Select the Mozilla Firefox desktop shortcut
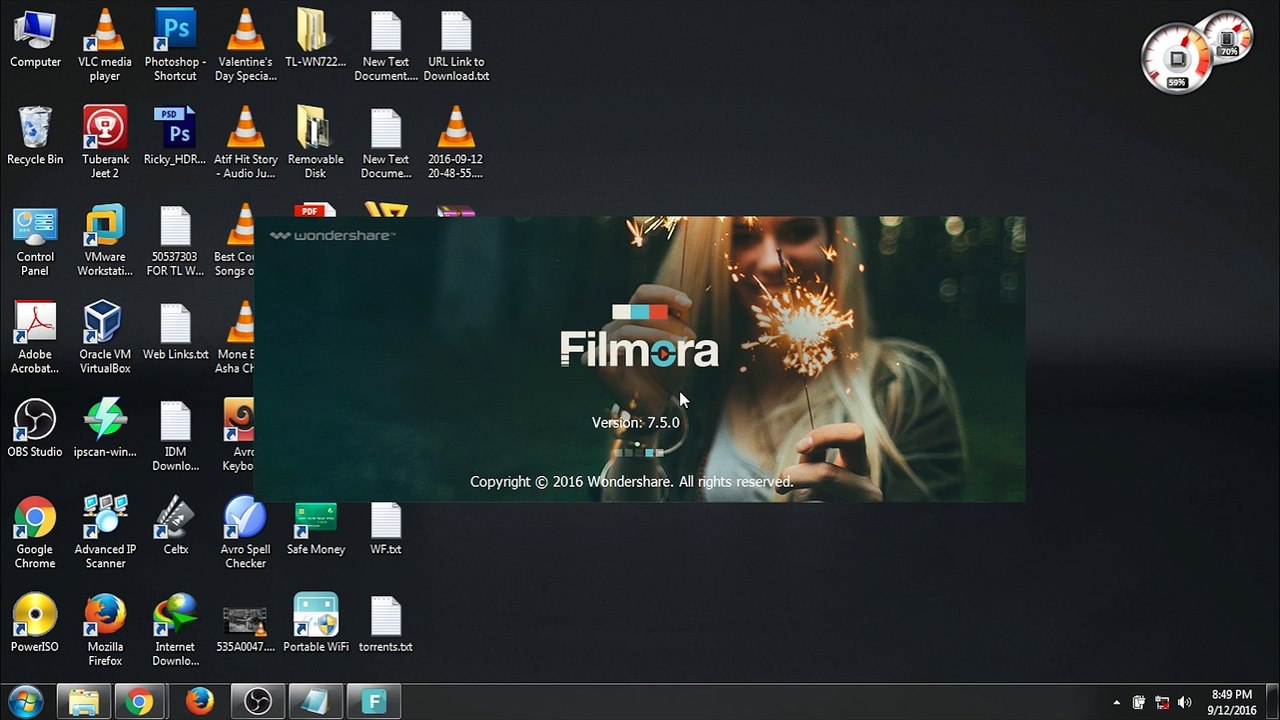This screenshot has height=720, width=1280. tap(105, 630)
